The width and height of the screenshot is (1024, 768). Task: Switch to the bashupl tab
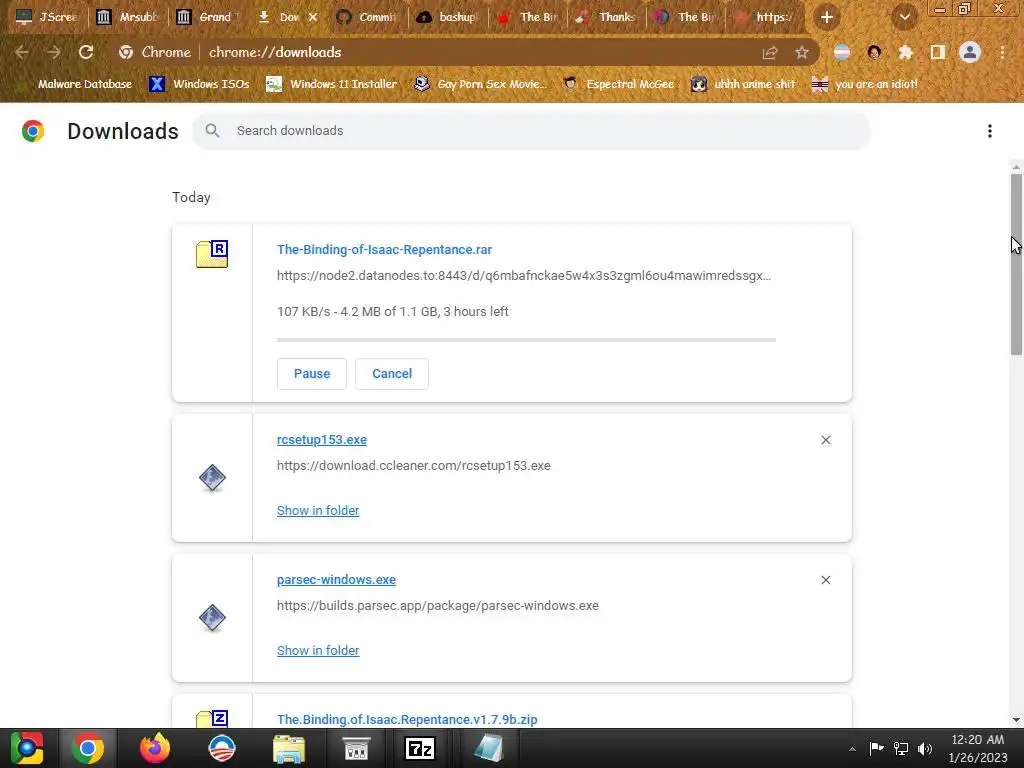coord(448,17)
